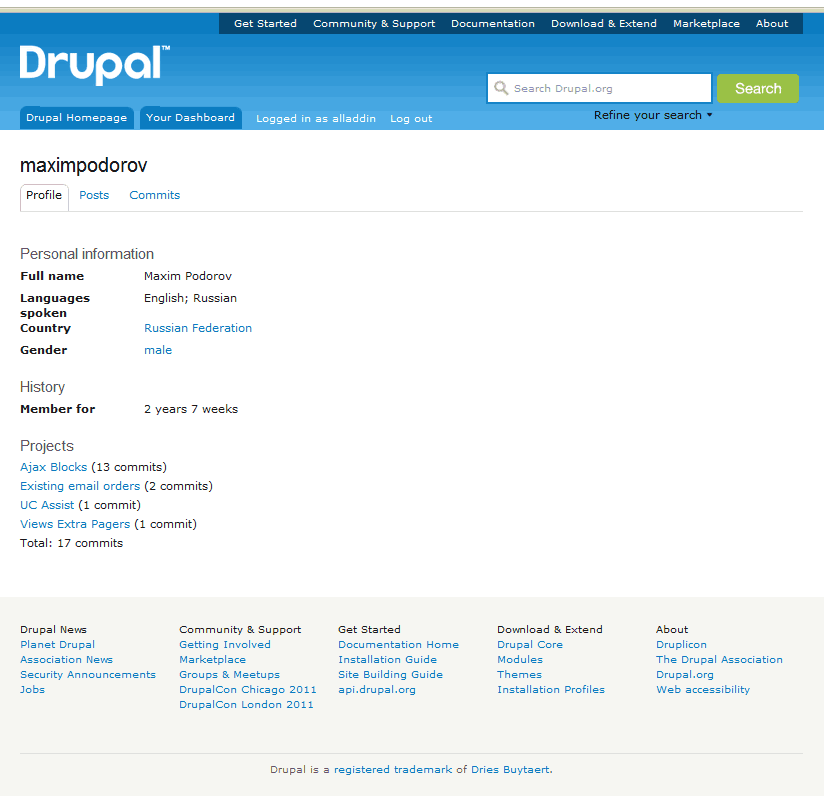Viewport: 824px width, 796px height.
Task: Click the magnifier icon in search box
Action: [501, 88]
